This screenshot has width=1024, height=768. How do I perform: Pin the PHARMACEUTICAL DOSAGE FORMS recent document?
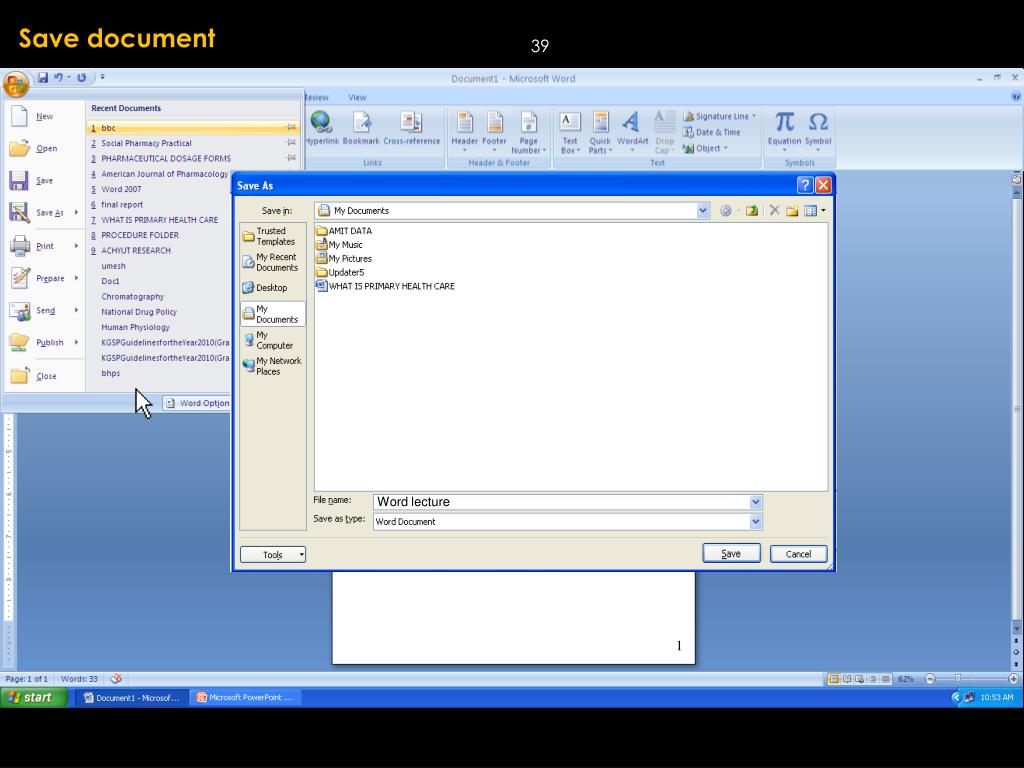point(291,158)
